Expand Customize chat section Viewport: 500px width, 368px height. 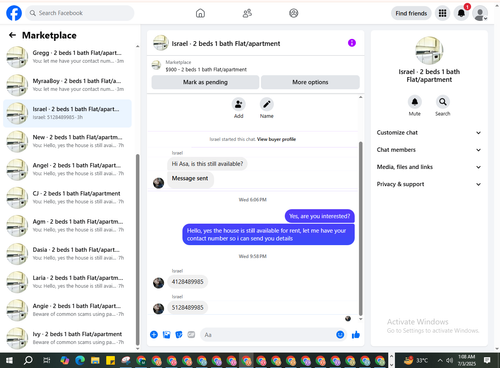(429, 133)
